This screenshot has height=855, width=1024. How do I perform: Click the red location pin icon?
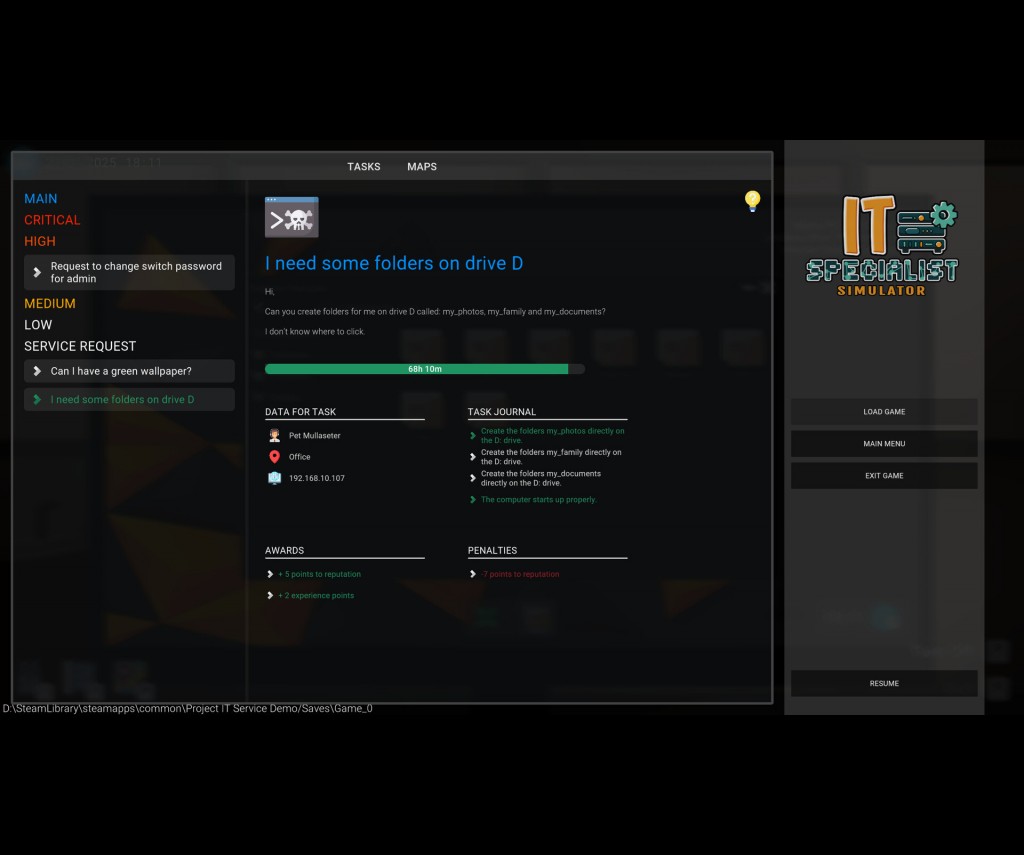[274, 457]
